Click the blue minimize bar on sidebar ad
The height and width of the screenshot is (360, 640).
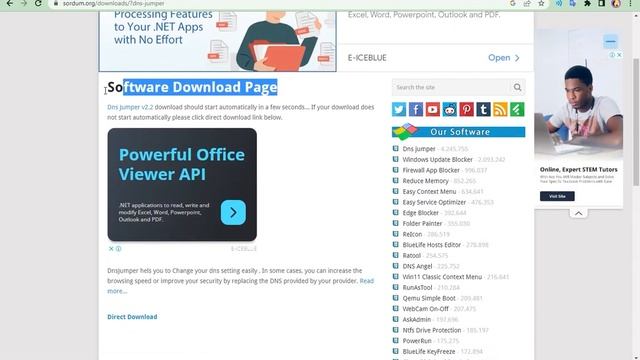pos(611,42)
